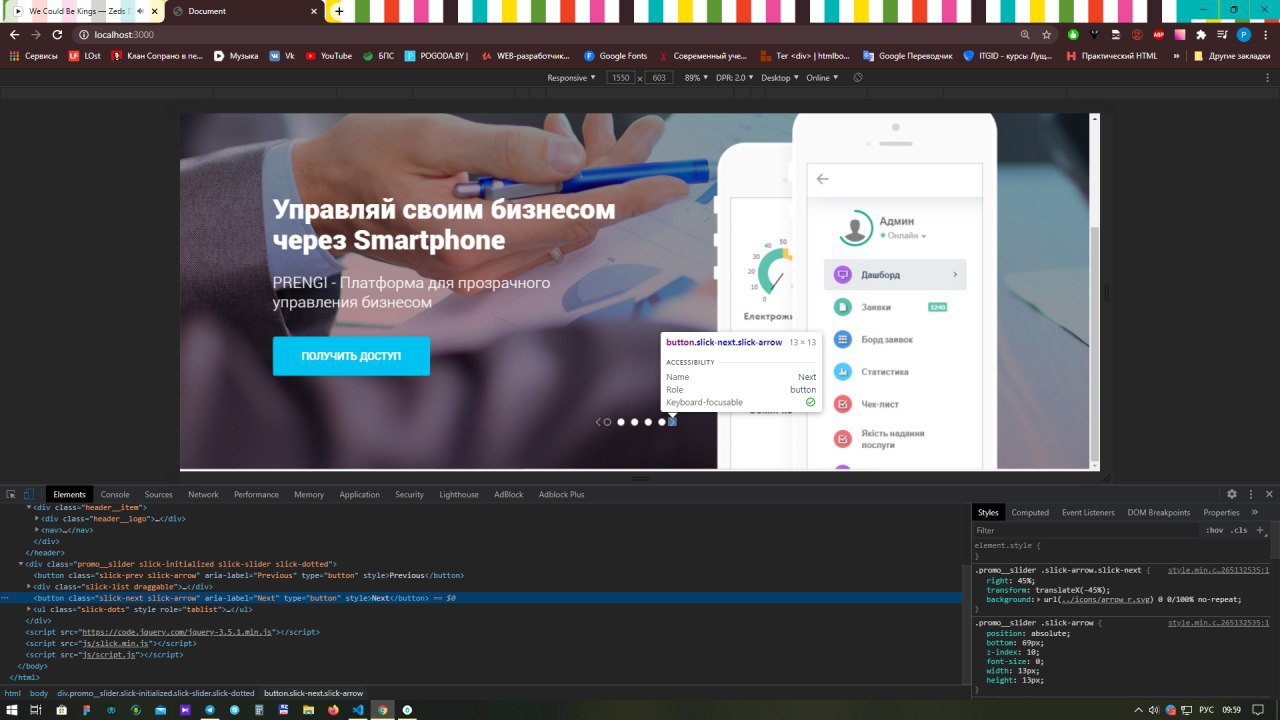Open the 89% zoom dropdown

coord(696,78)
